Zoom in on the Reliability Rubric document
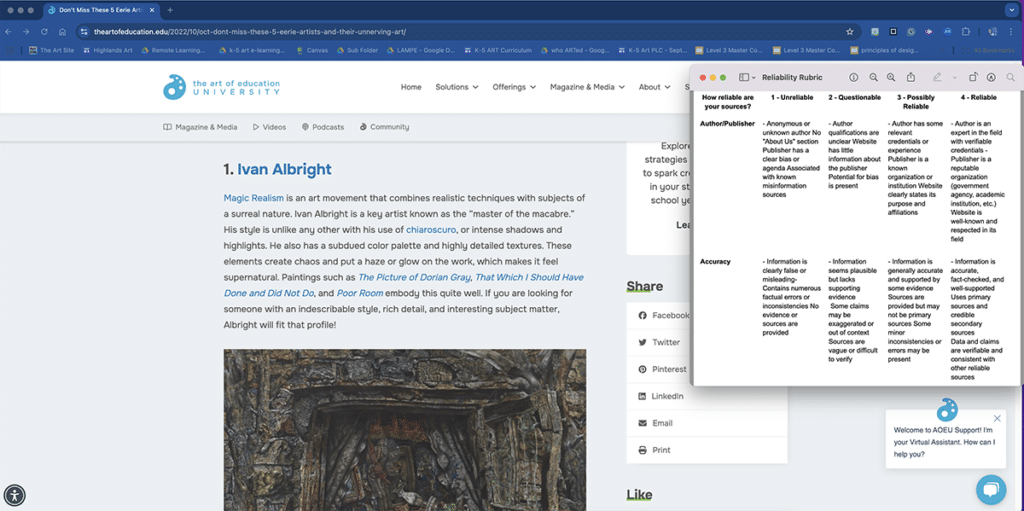Image resolution: width=1024 pixels, height=511 pixels. (891, 77)
